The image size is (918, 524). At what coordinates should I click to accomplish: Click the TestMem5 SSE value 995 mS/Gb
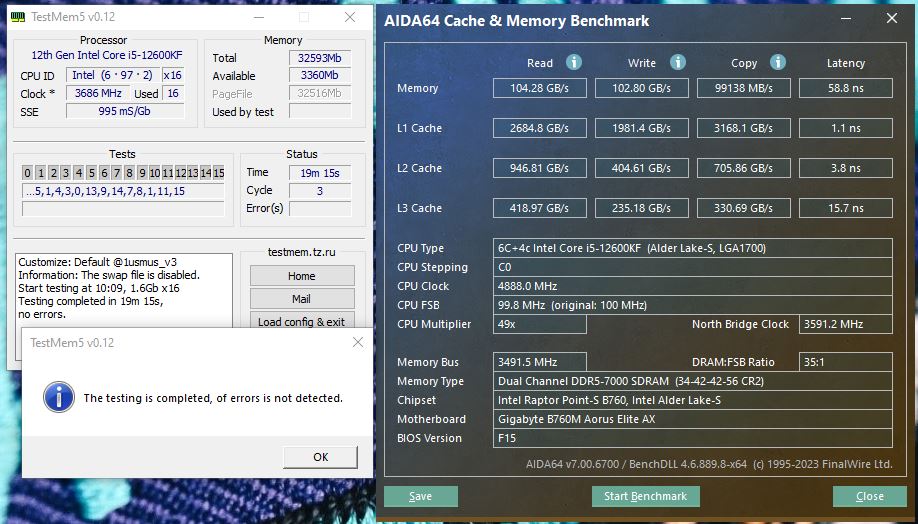(x=125, y=111)
